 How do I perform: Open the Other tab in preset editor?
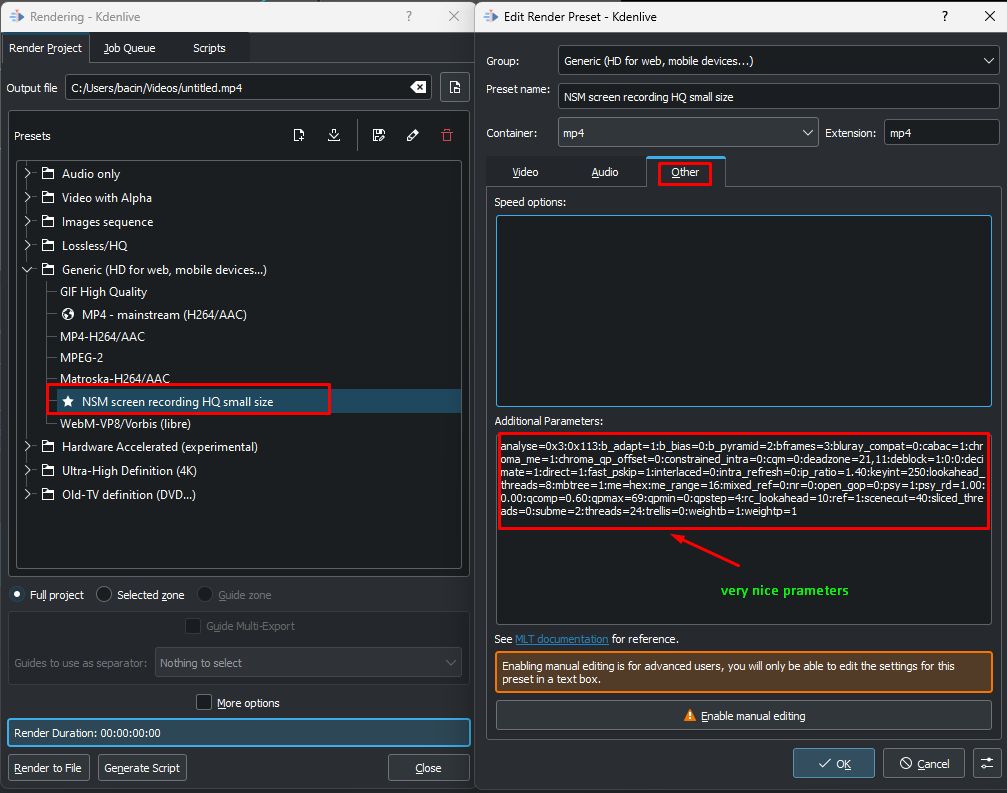(685, 172)
